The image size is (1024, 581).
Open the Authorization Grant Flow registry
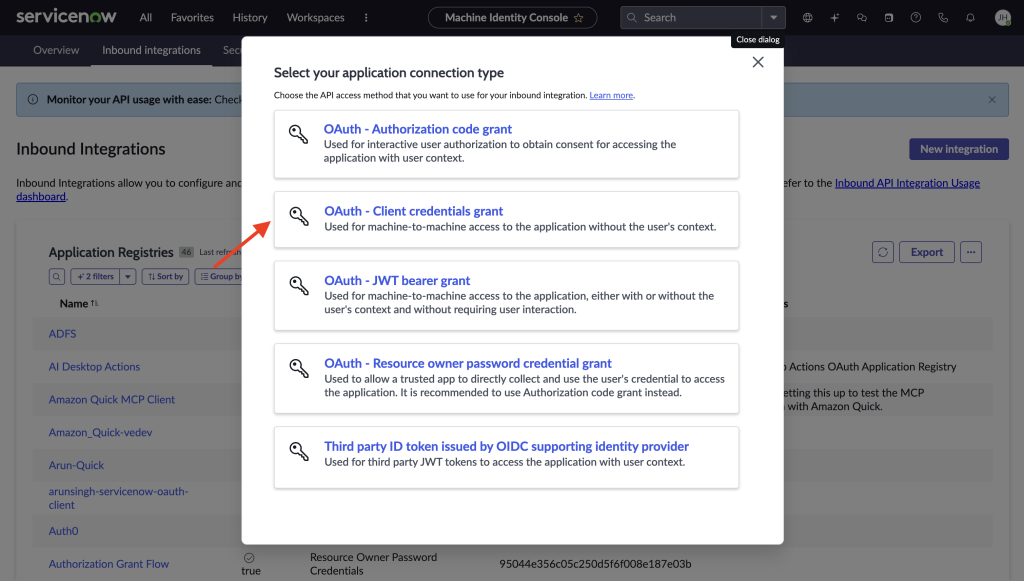108,564
